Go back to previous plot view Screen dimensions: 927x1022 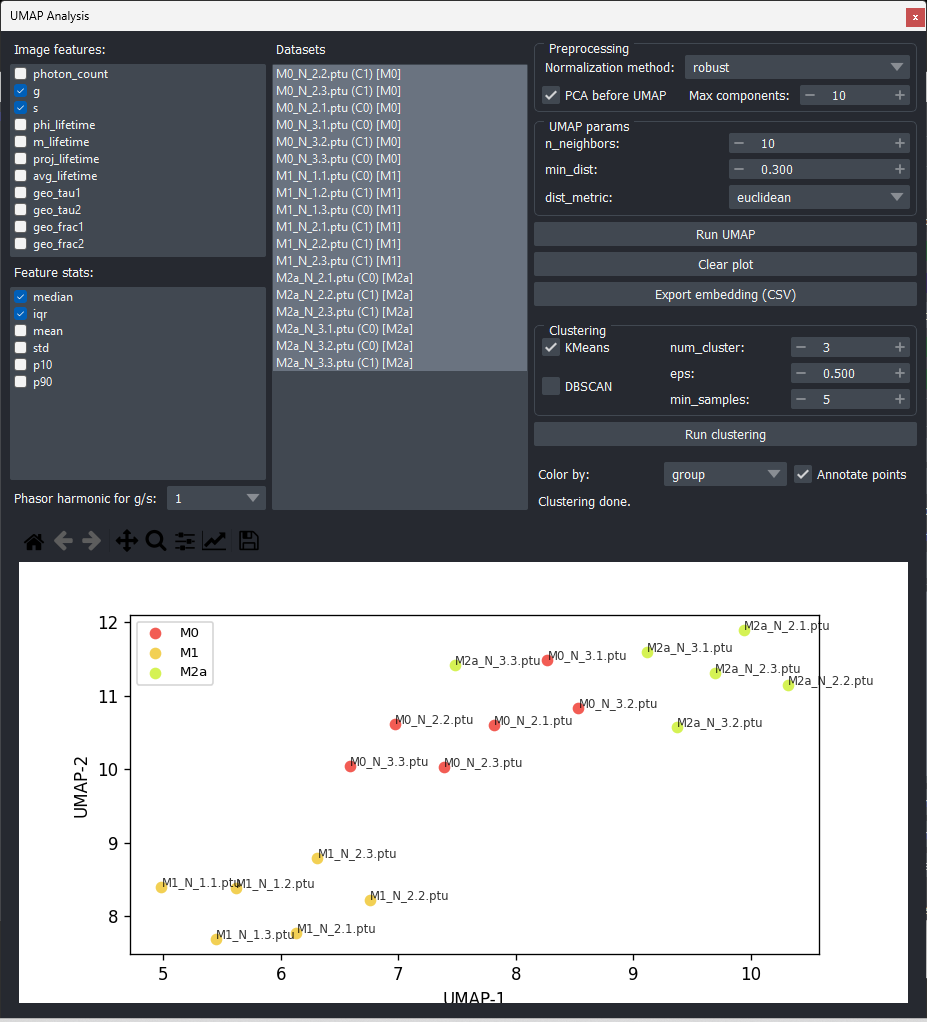click(62, 540)
